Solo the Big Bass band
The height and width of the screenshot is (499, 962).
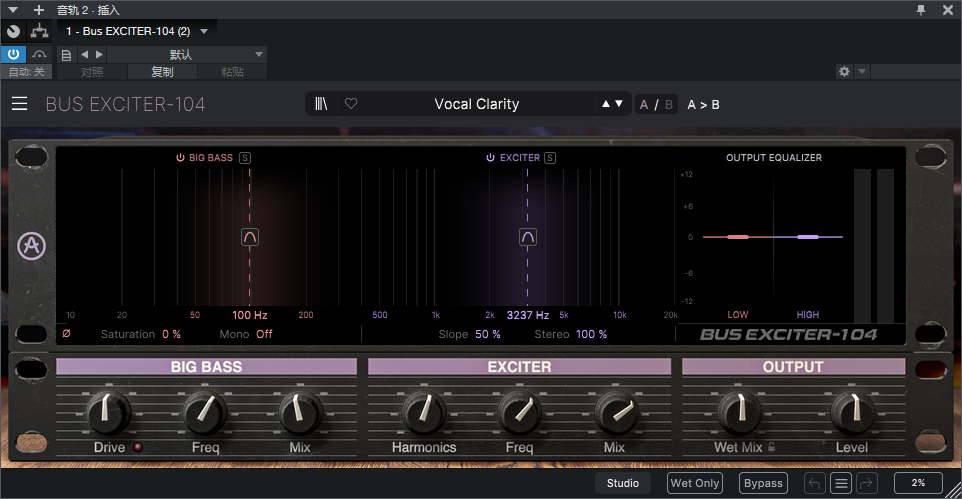click(245, 158)
